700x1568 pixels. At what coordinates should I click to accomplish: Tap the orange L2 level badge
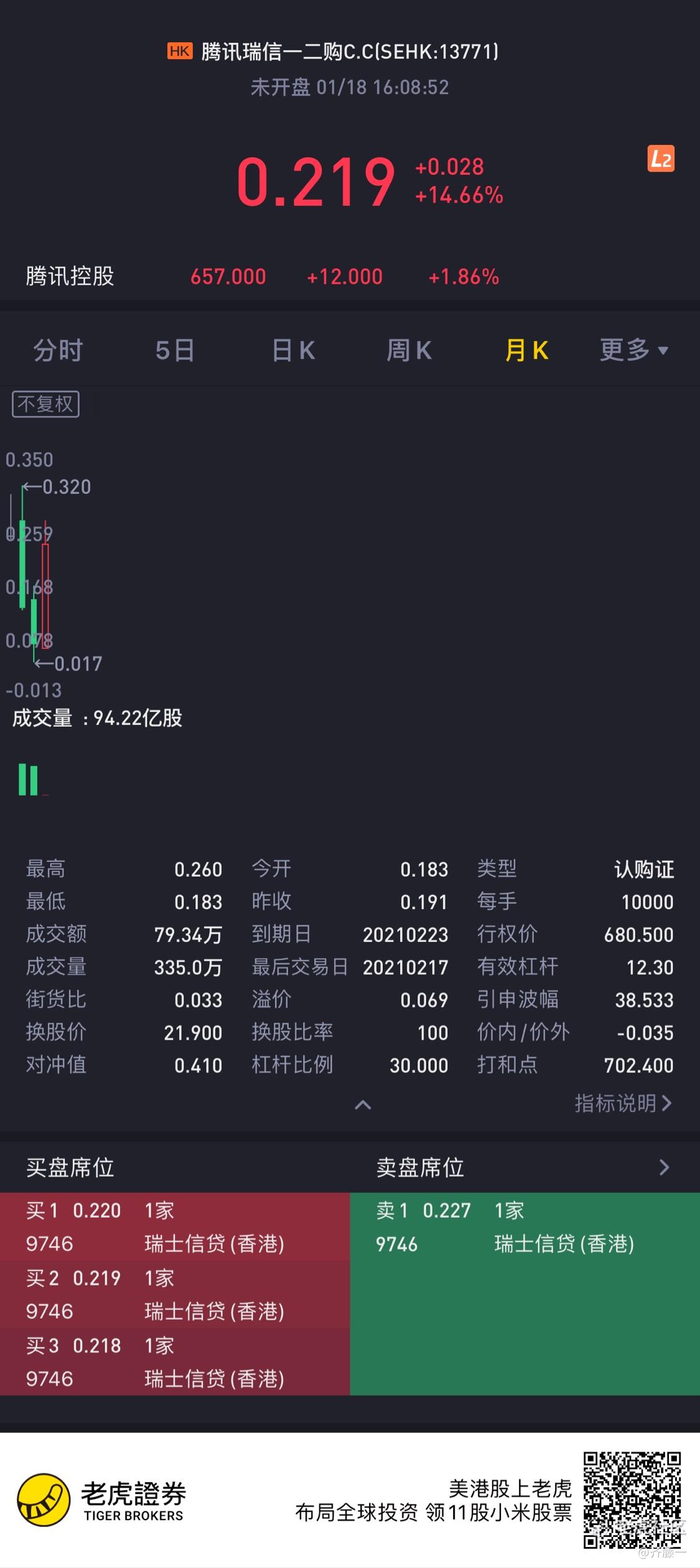[660, 159]
